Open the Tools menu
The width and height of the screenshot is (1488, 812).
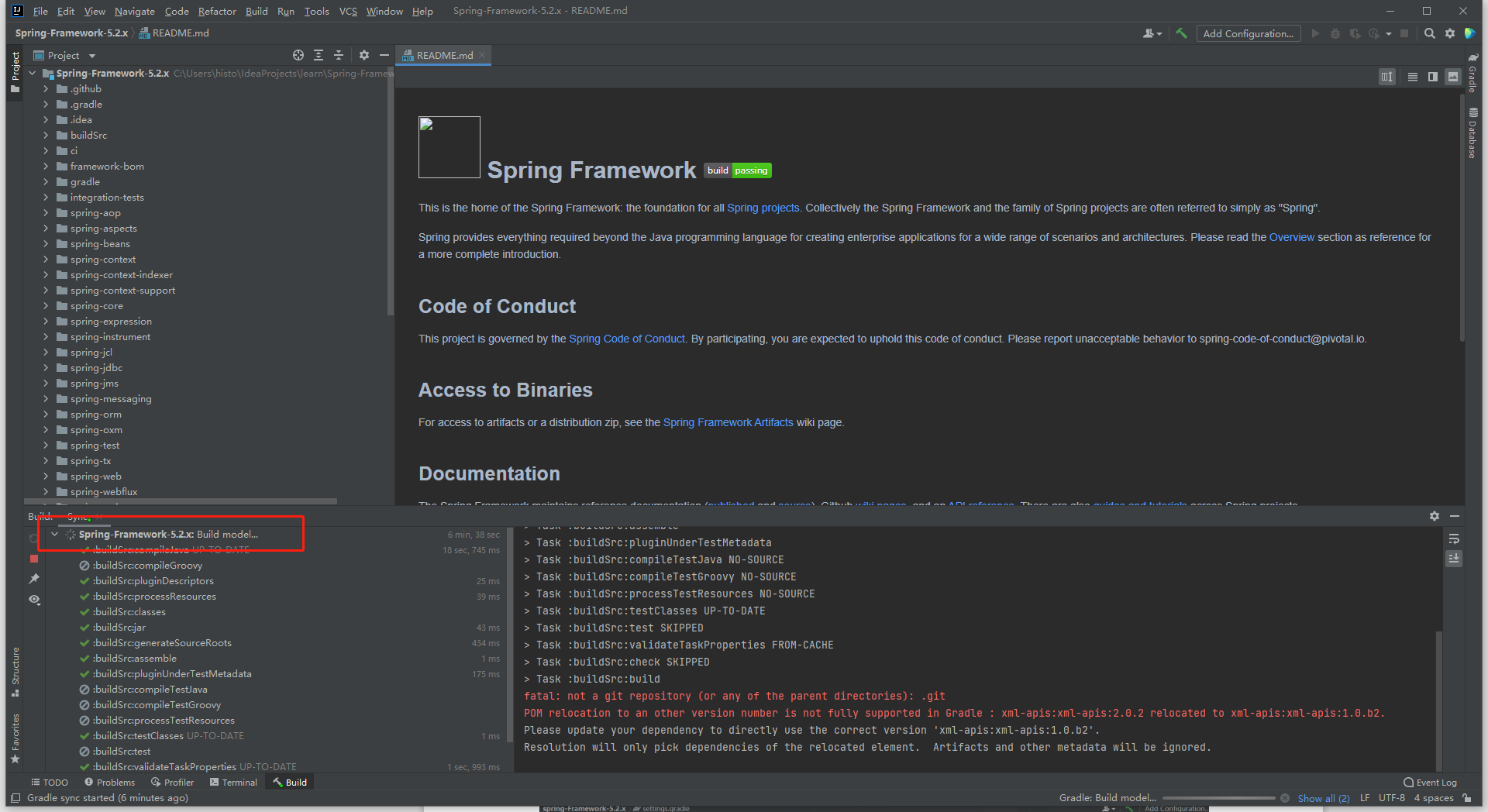pos(316,11)
